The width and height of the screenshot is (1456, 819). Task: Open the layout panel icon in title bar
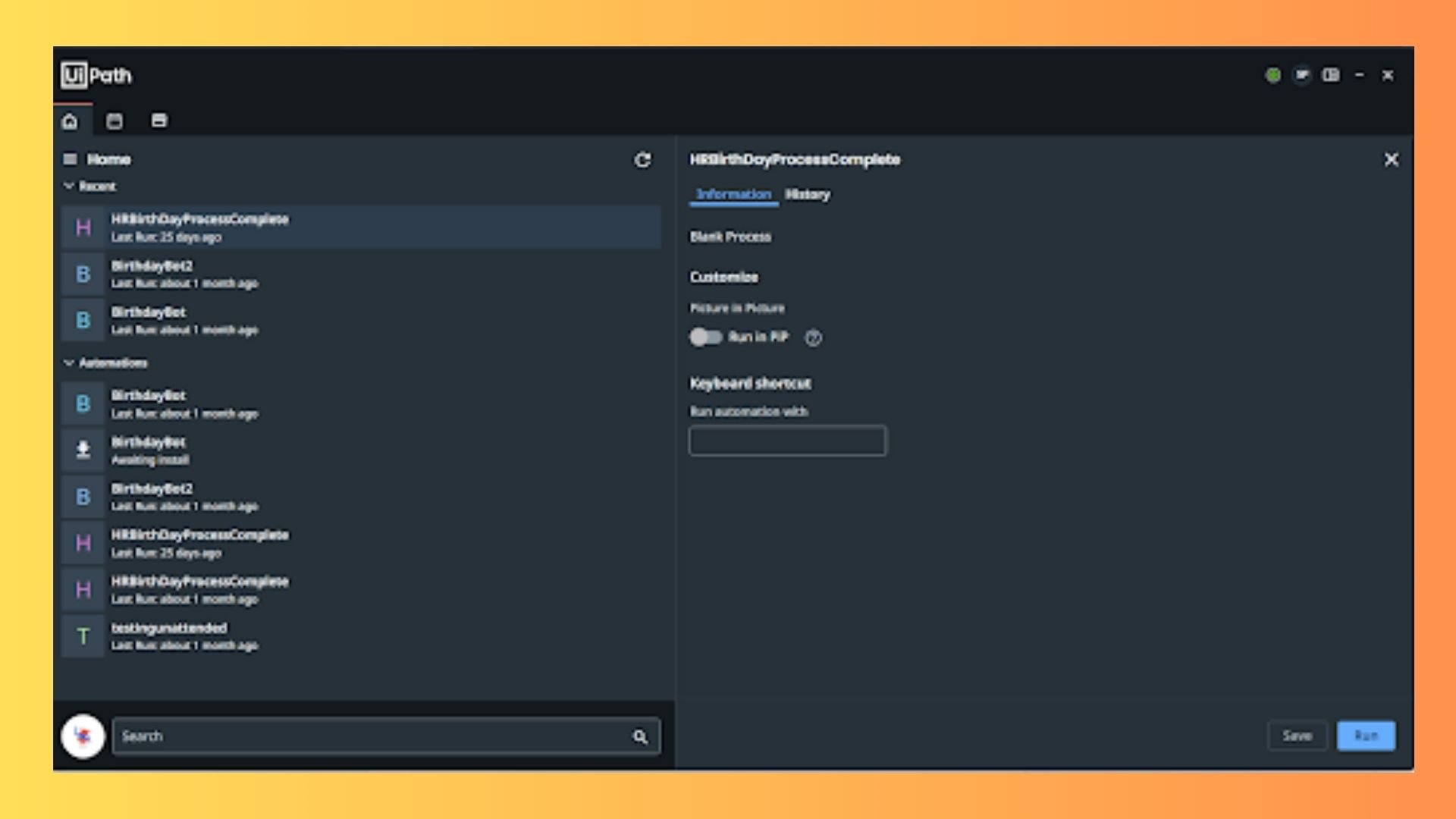click(x=1331, y=75)
